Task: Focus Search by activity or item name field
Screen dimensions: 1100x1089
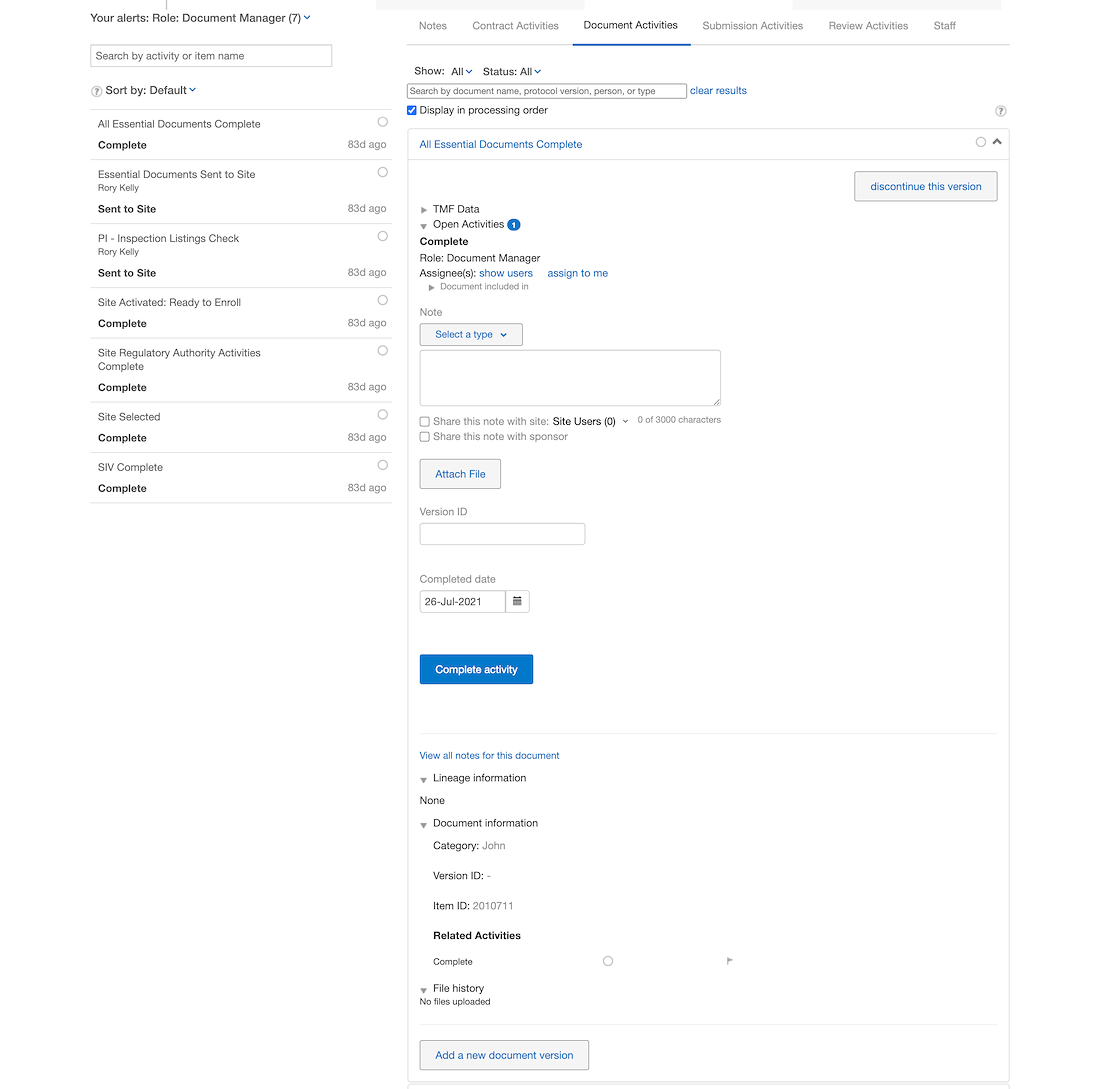Action: point(211,56)
